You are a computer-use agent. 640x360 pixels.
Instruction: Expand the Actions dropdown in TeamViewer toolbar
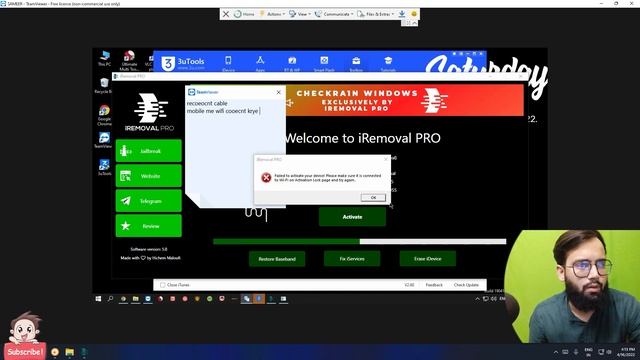pyautogui.click(x=272, y=14)
